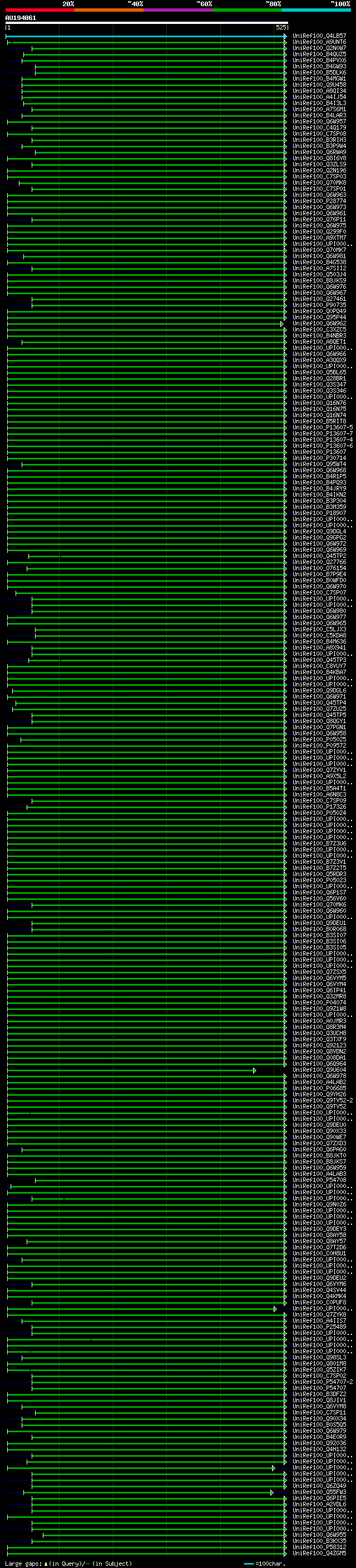Select label UniRef100_C7SP08
This screenshot has height=1568, width=356.
point(319,133)
